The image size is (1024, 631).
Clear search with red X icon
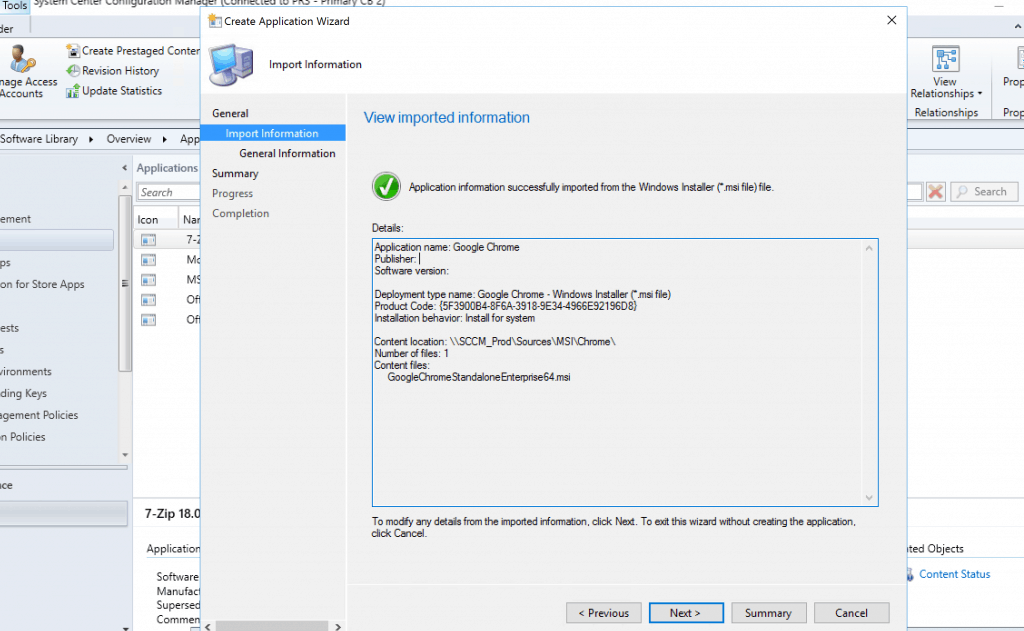click(x=936, y=191)
